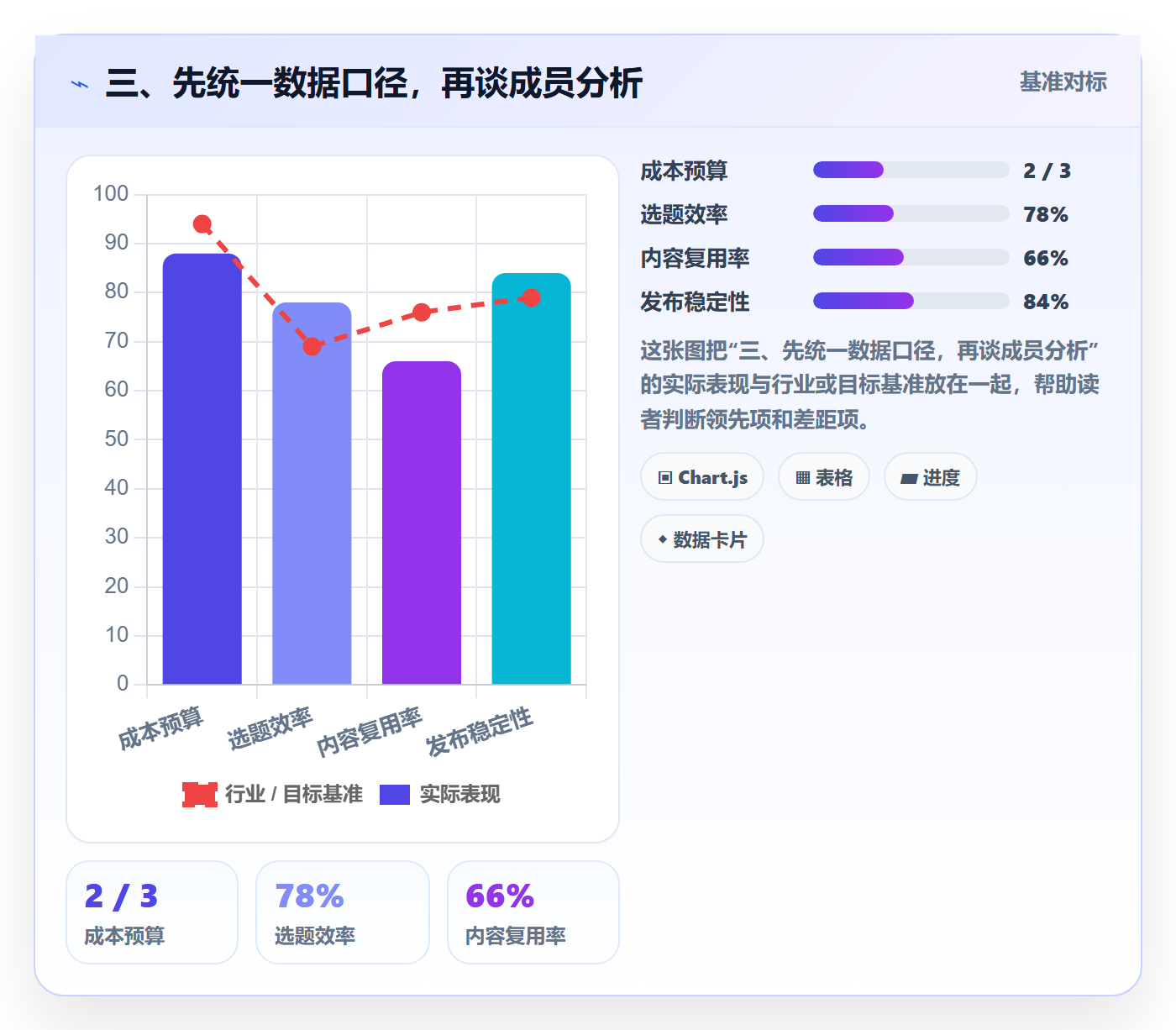This screenshot has height=1030, width=1176.
Task: Select the 表格 tag
Action: click(824, 477)
